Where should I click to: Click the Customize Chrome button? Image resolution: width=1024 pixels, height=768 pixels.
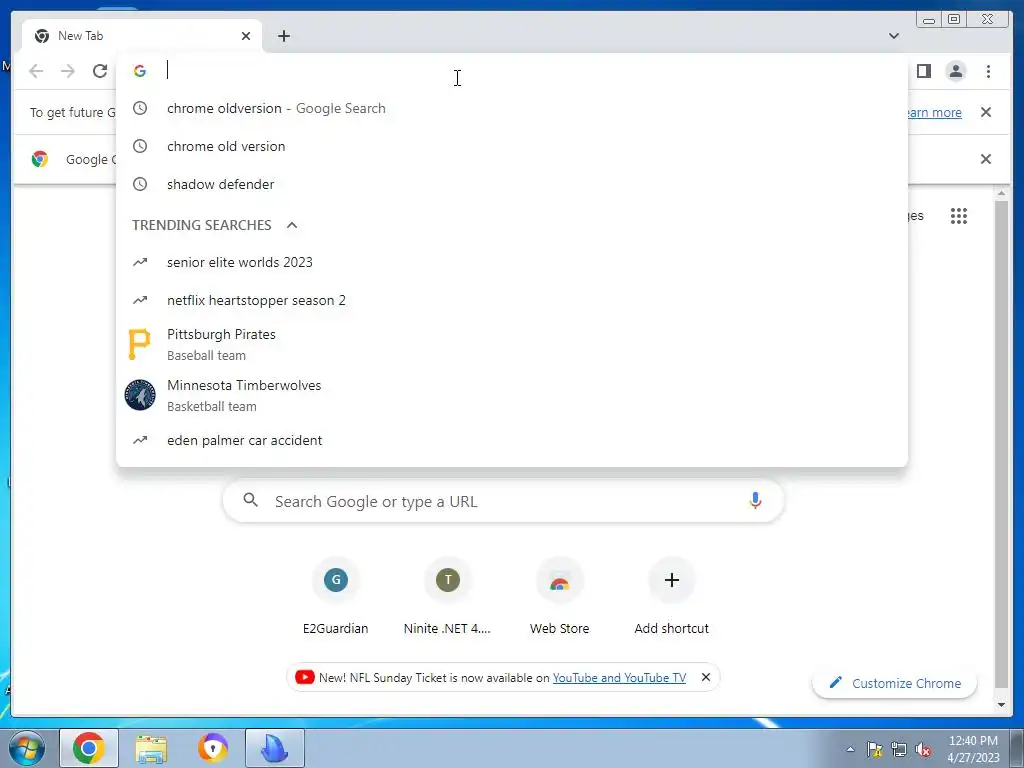[x=895, y=683]
